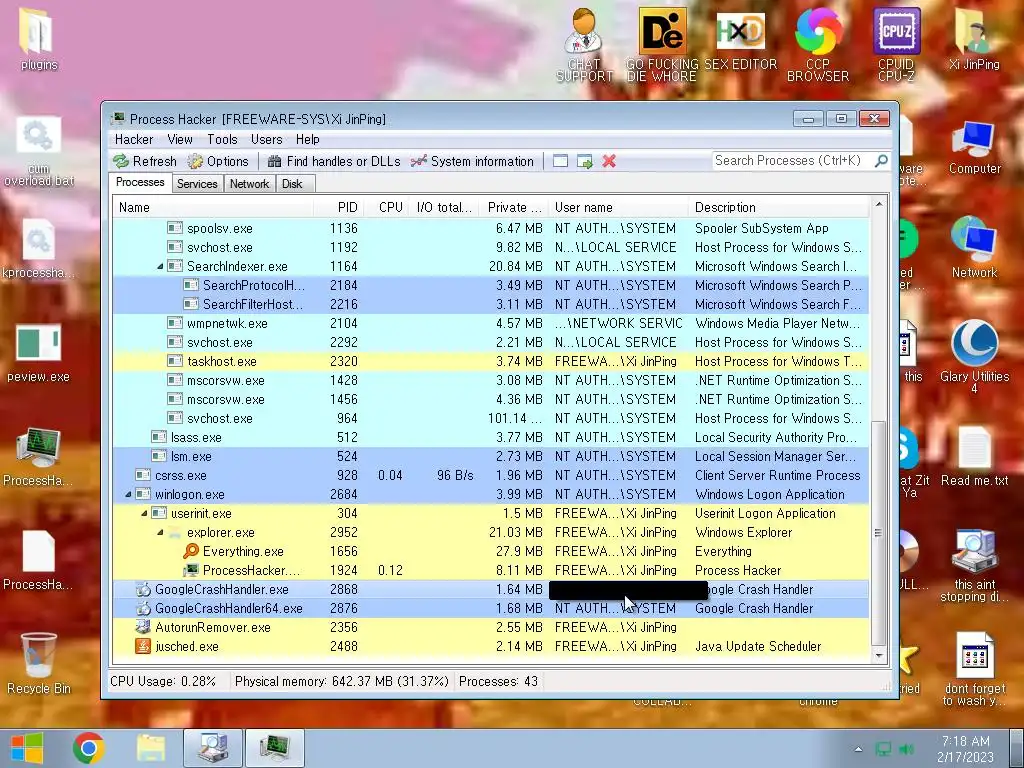Select the Processes tab
Viewport: 1024px width, 768px height.
[140, 182]
